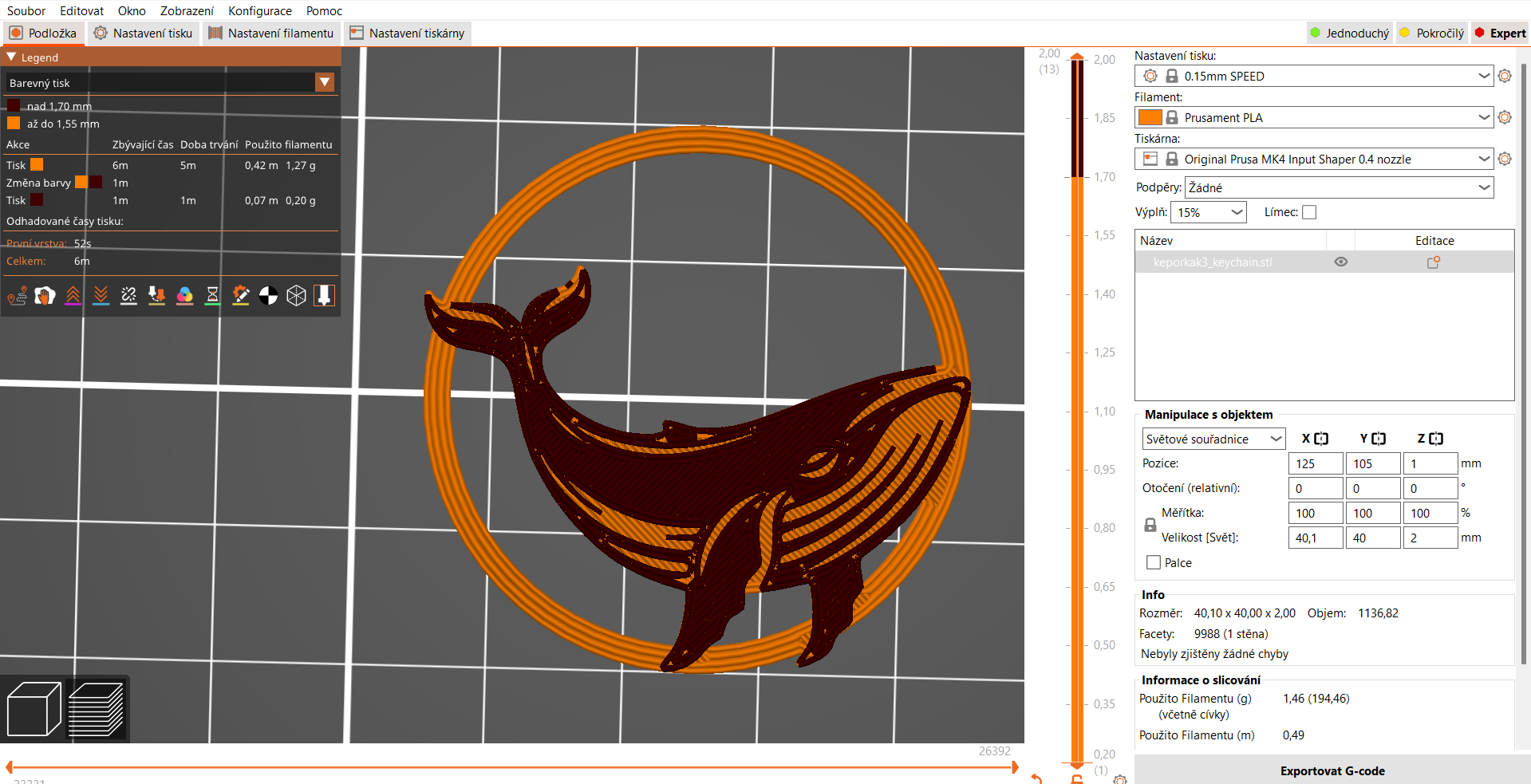Toggle travel moves visibility in the legend toolbar

click(x=17, y=296)
